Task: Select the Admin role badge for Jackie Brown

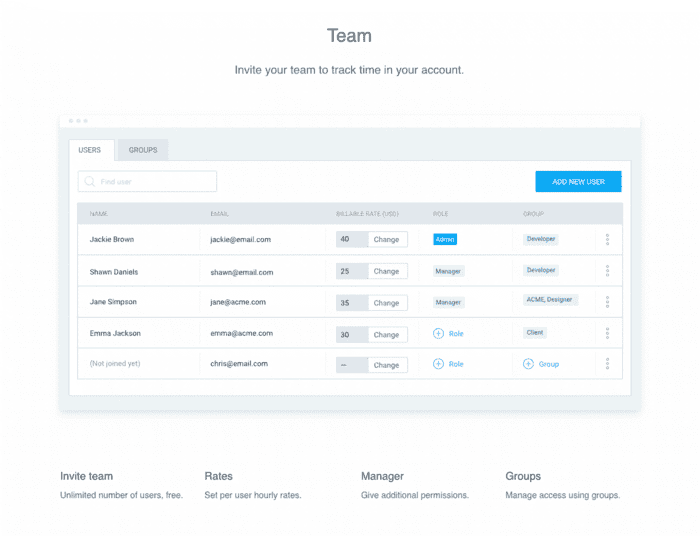Action: 445,239
